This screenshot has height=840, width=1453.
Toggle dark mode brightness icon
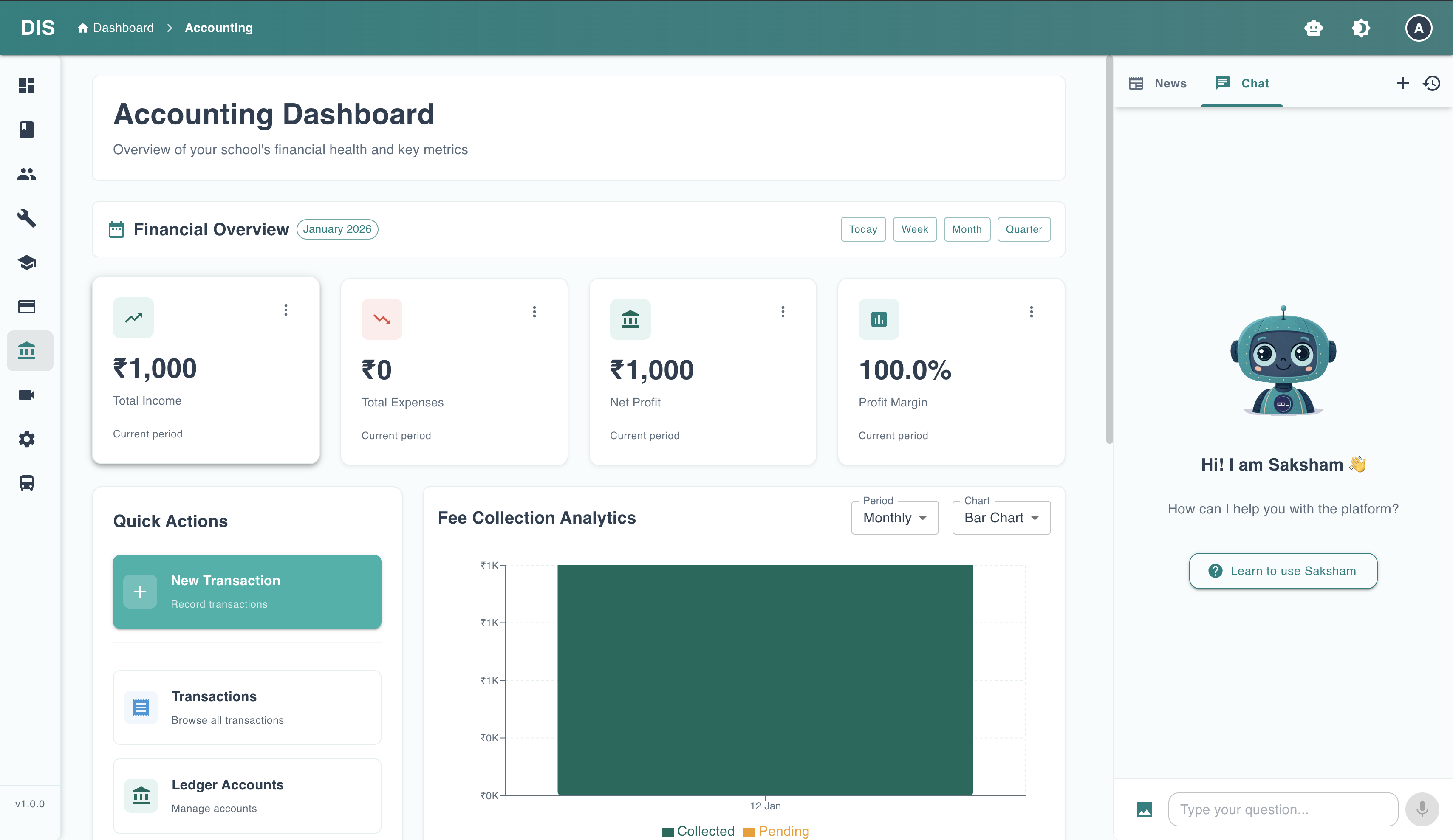point(1361,28)
